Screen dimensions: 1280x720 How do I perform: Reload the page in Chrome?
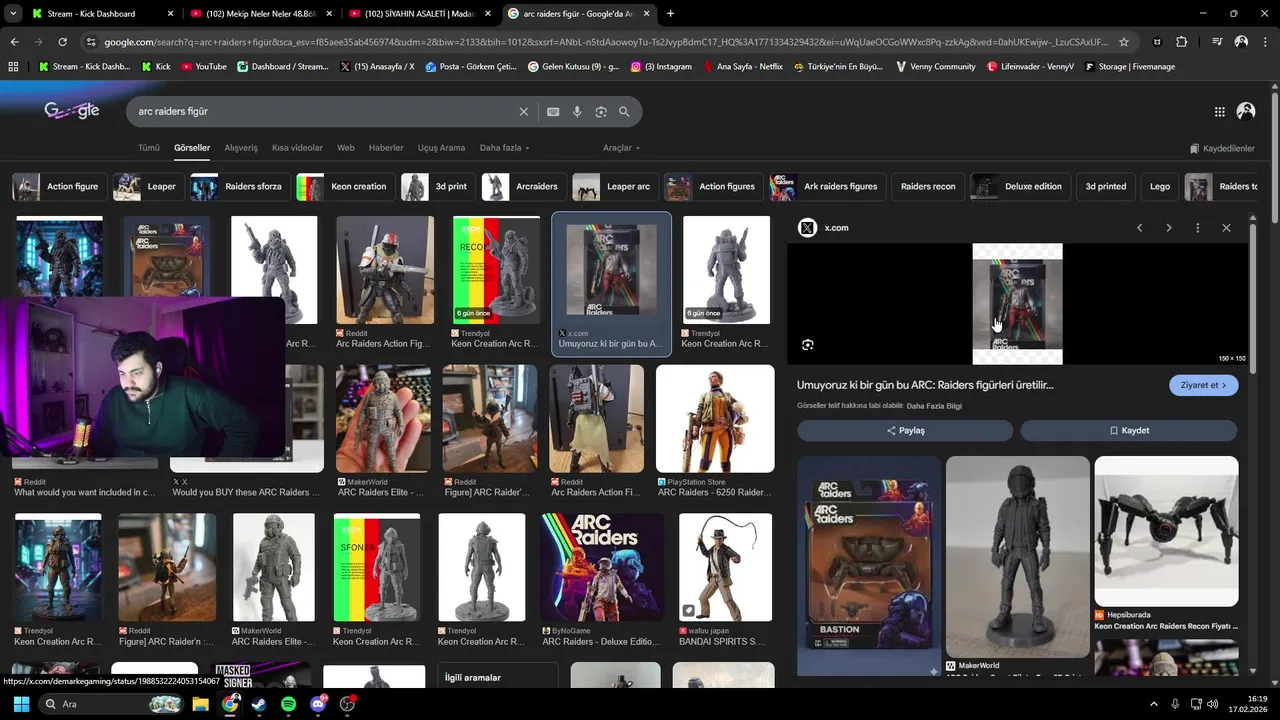(62, 42)
